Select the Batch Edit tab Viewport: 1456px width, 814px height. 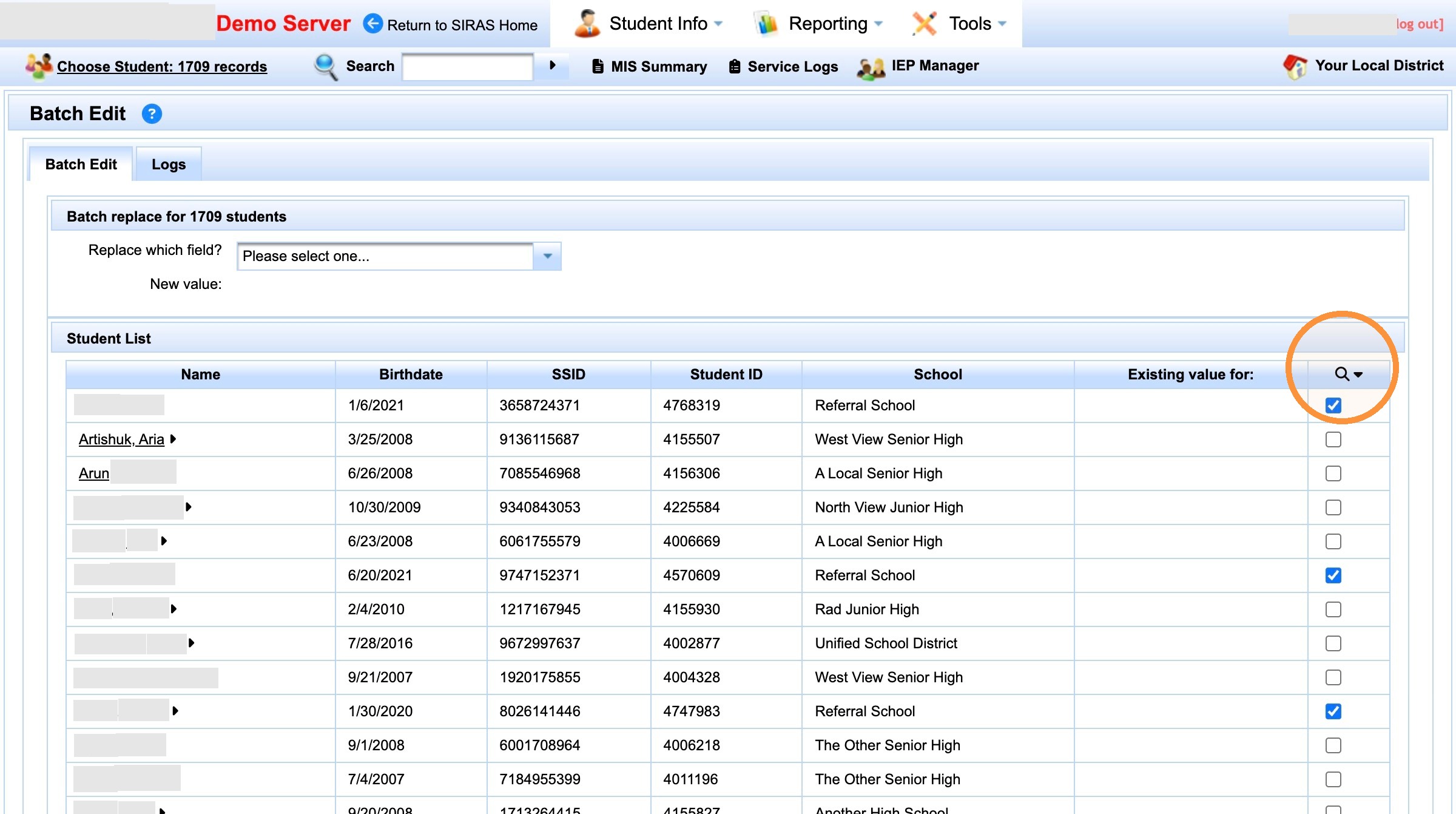pos(81,164)
